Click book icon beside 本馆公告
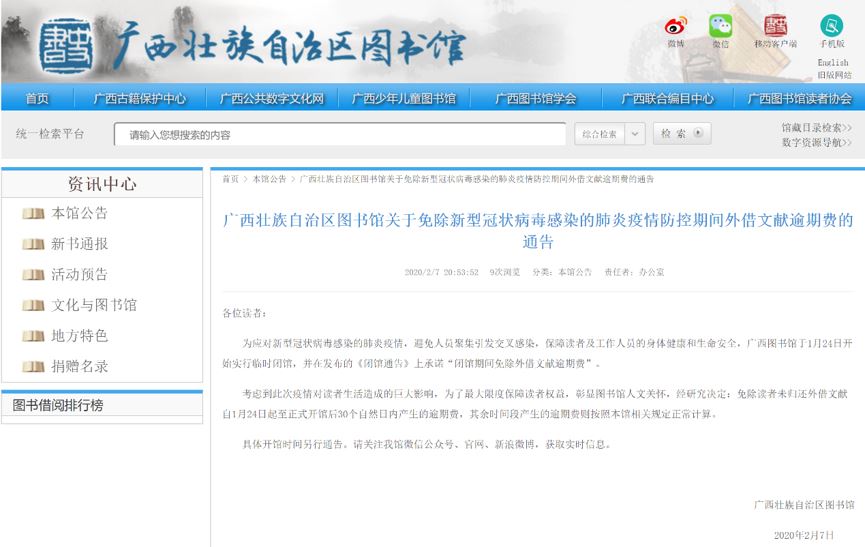 [34, 213]
